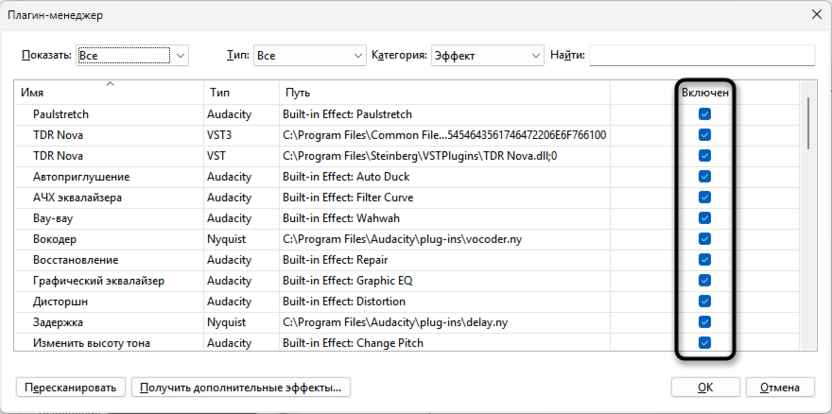832x414 pixels.
Task: Uncheck АЧХ эквалайзера enabled box
Action: [x=704, y=197]
